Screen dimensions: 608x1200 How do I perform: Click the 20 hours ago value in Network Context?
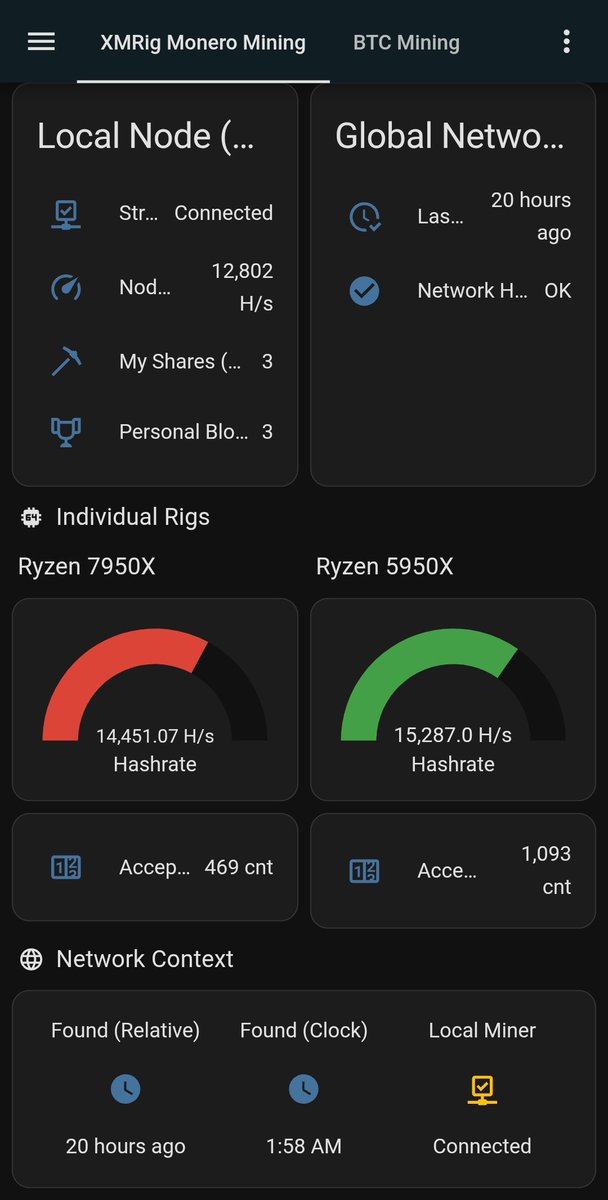(125, 1147)
